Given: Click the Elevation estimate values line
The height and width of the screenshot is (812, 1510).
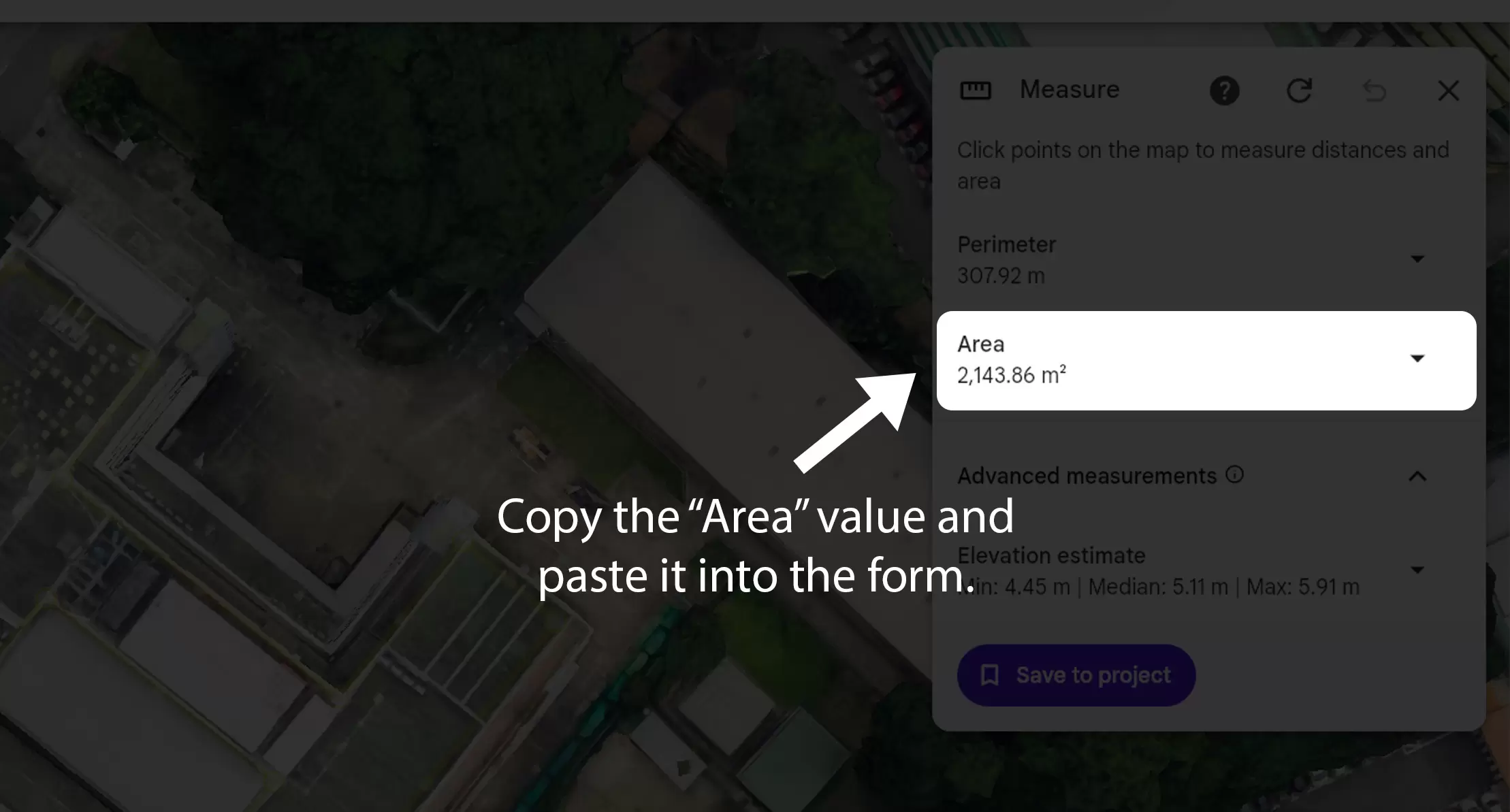Looking at the screenshot, I should [1159, 587].
